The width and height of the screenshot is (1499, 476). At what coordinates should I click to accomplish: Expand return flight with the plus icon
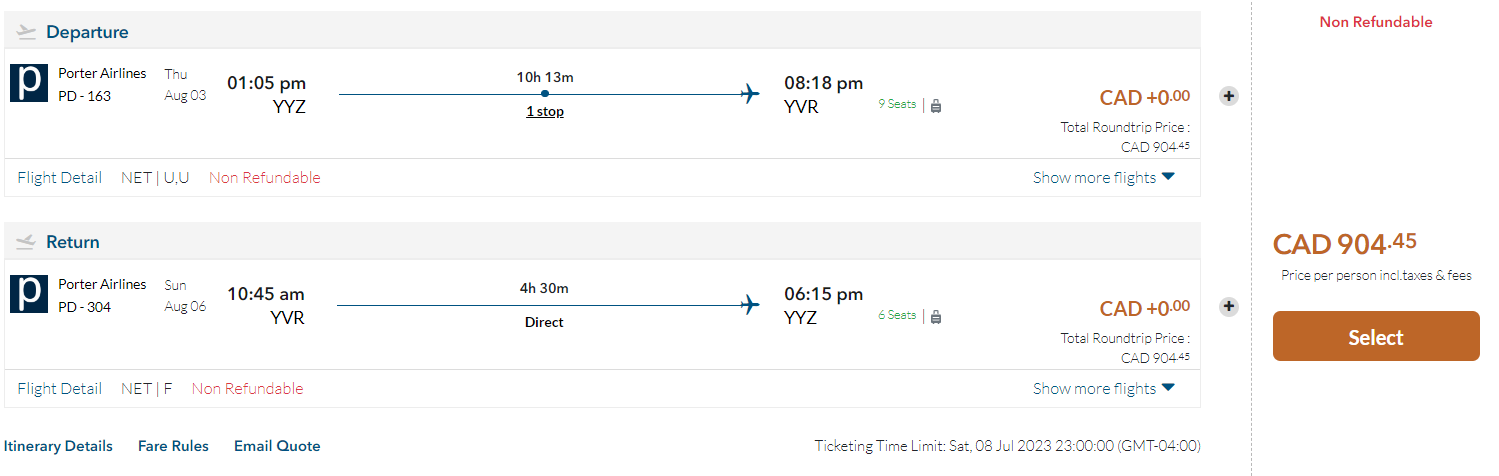tap(1229, 307)
